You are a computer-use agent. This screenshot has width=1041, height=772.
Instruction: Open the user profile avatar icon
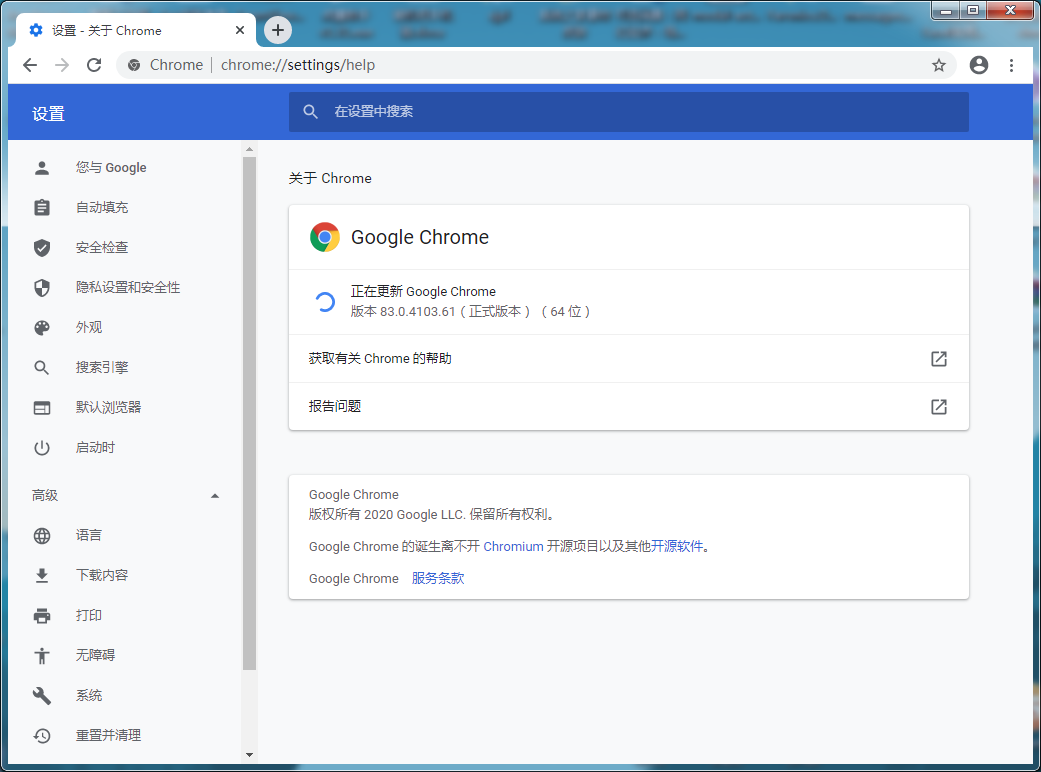[979, 65]
